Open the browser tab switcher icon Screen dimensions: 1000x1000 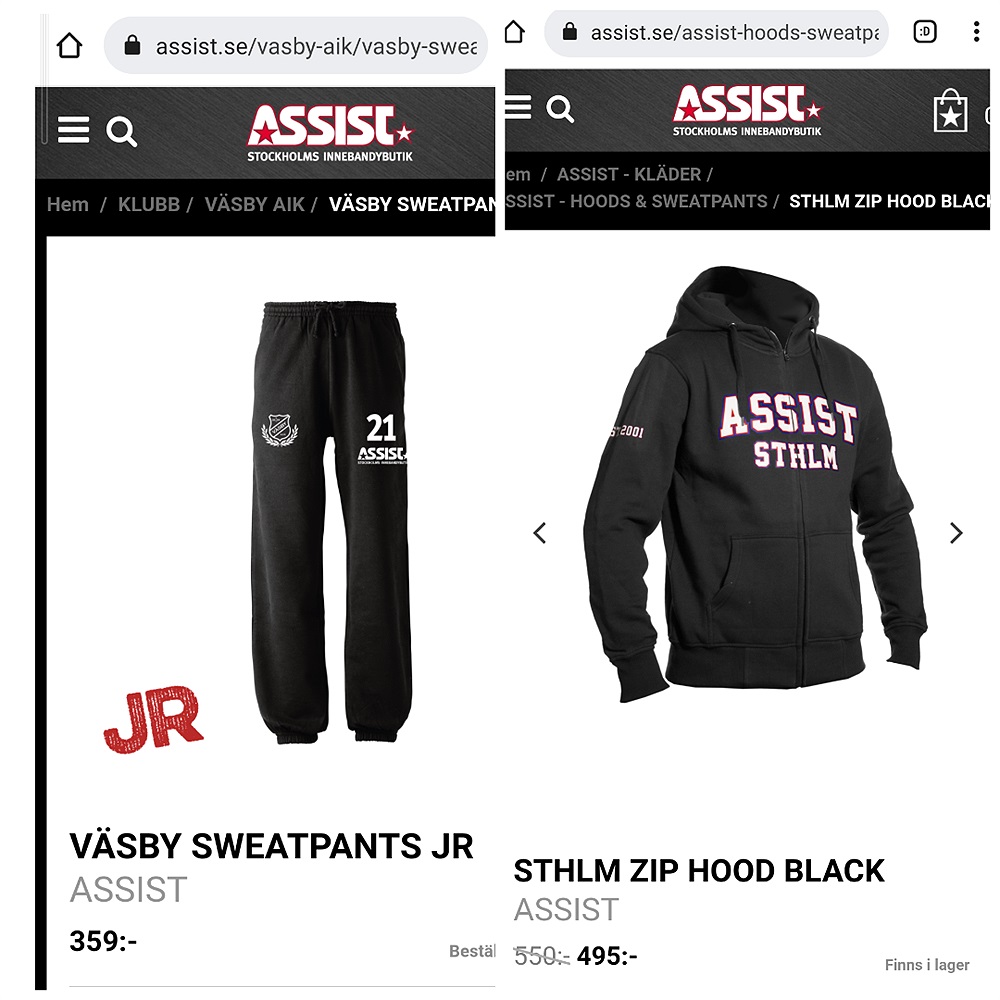pyautogui.click(x=925, y=31)
